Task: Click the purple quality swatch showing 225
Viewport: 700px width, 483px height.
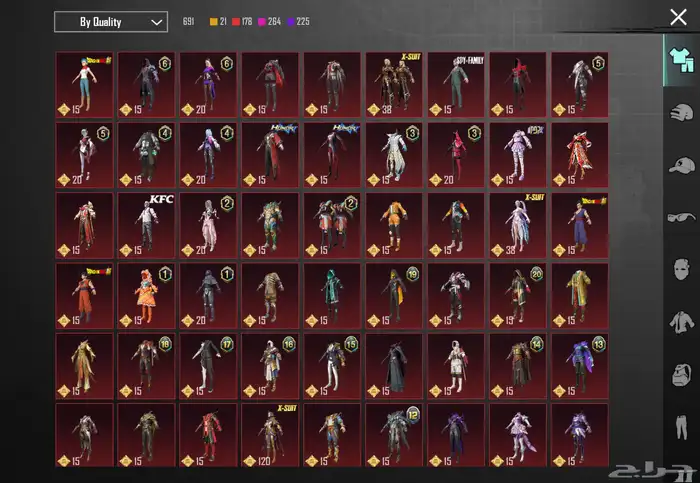Action: point(292,21)
